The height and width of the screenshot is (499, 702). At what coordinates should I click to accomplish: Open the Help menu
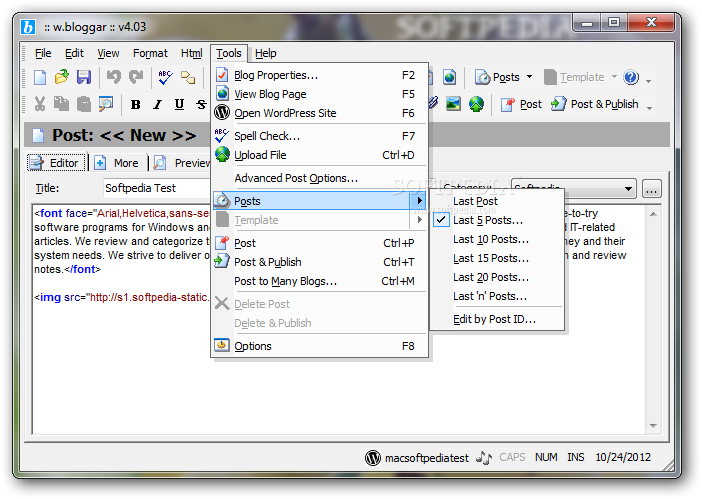pos(266,53)
